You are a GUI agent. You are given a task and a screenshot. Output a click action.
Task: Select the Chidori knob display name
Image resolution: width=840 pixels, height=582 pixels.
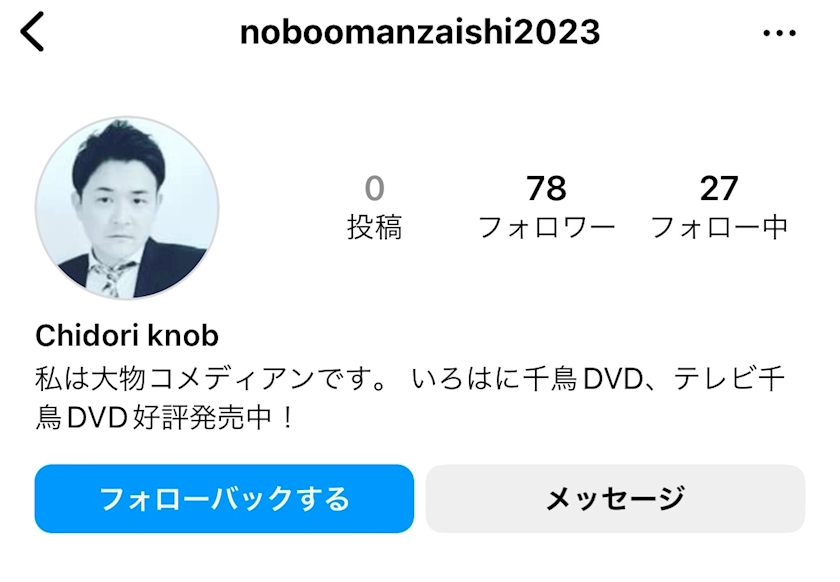pyautogui.click(x=127, y=336)
